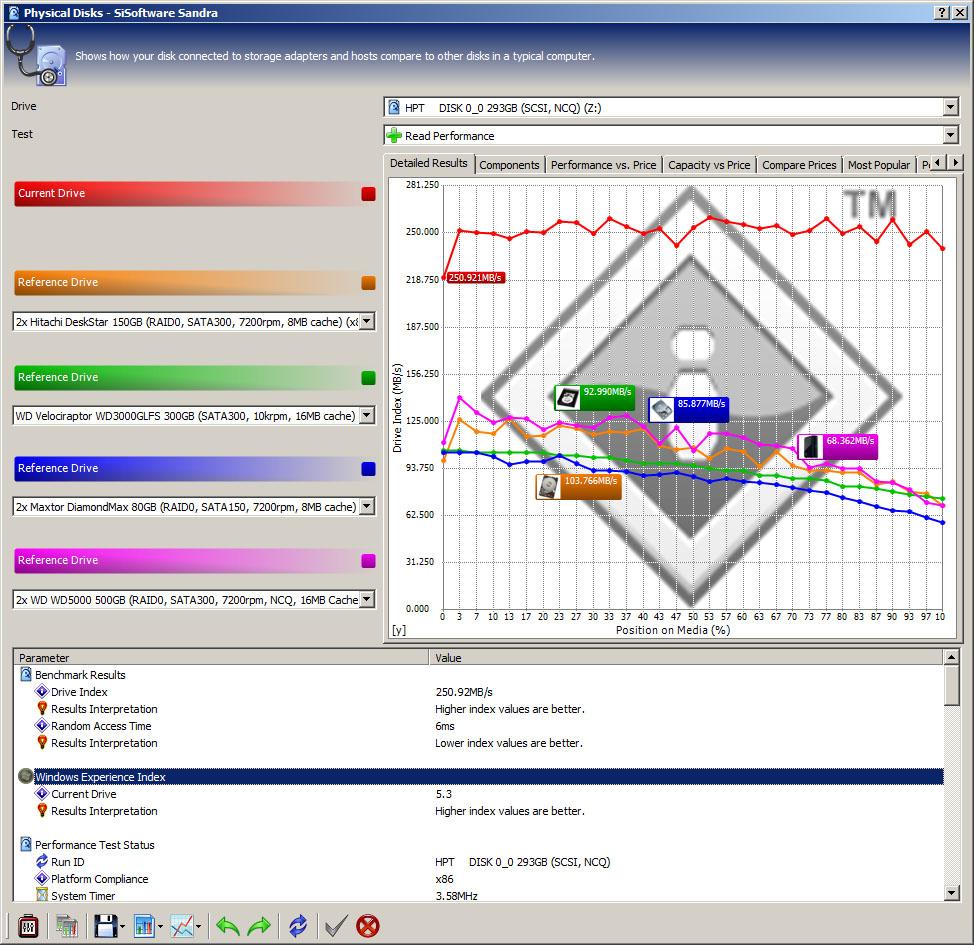Click the magenta Reference Drive color swatch

coord(368,560)
